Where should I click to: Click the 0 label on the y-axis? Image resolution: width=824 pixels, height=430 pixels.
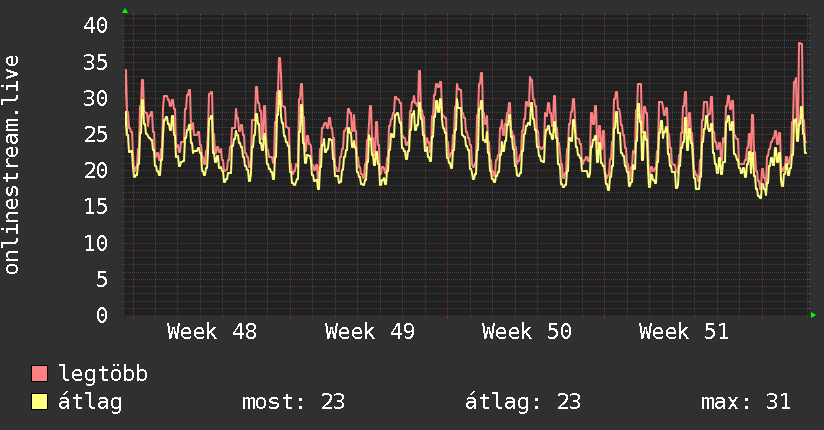(x=101, y=315)
